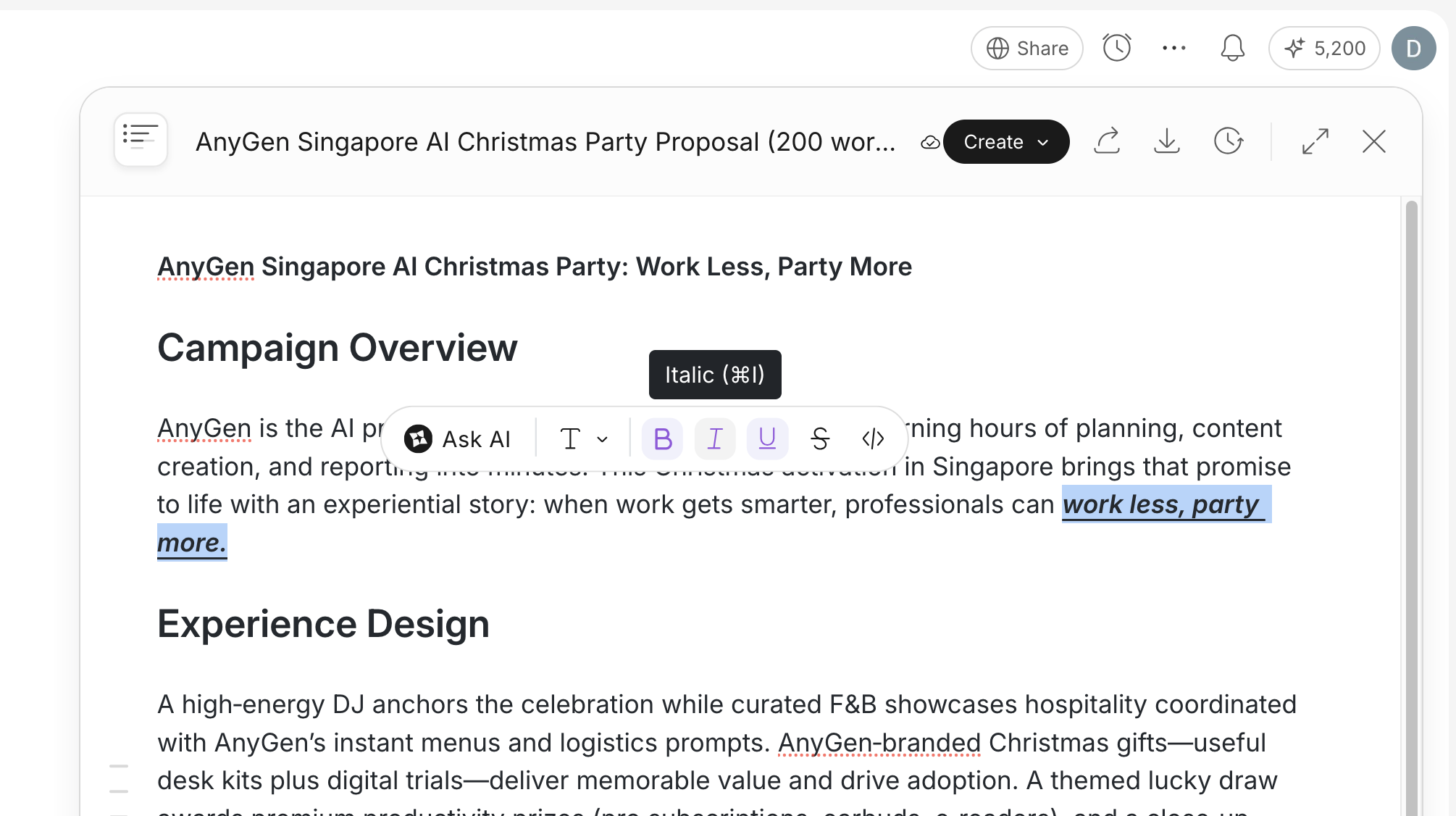Toggle italic formatting

pos(715,439)
